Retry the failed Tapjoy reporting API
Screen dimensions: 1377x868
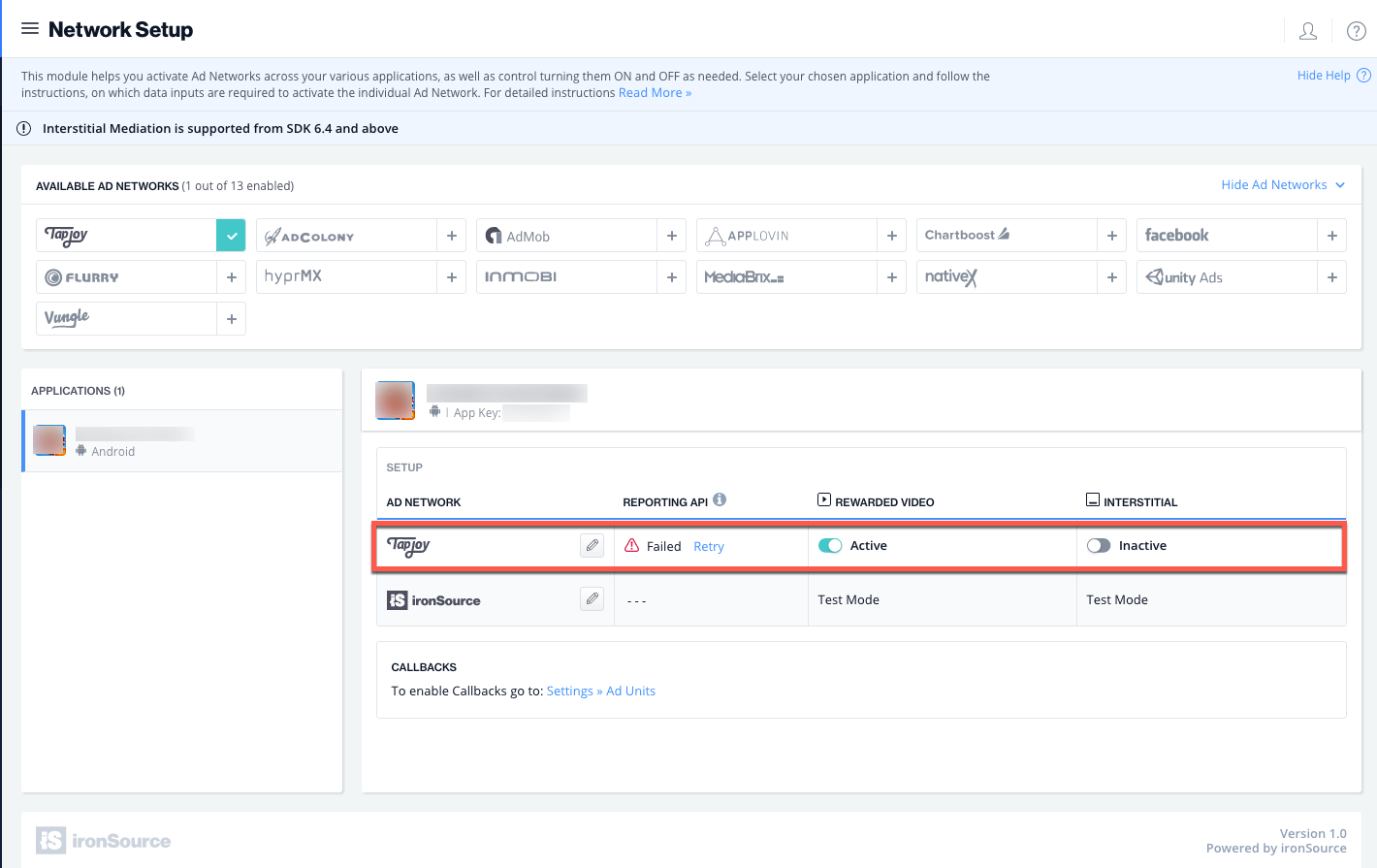(709, 547)
